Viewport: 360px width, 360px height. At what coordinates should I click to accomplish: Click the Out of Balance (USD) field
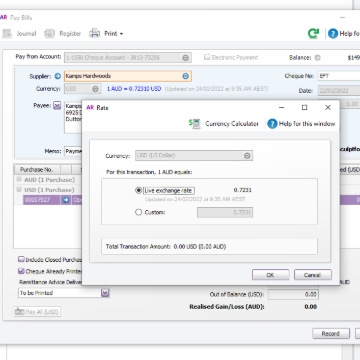click(293, 295)
